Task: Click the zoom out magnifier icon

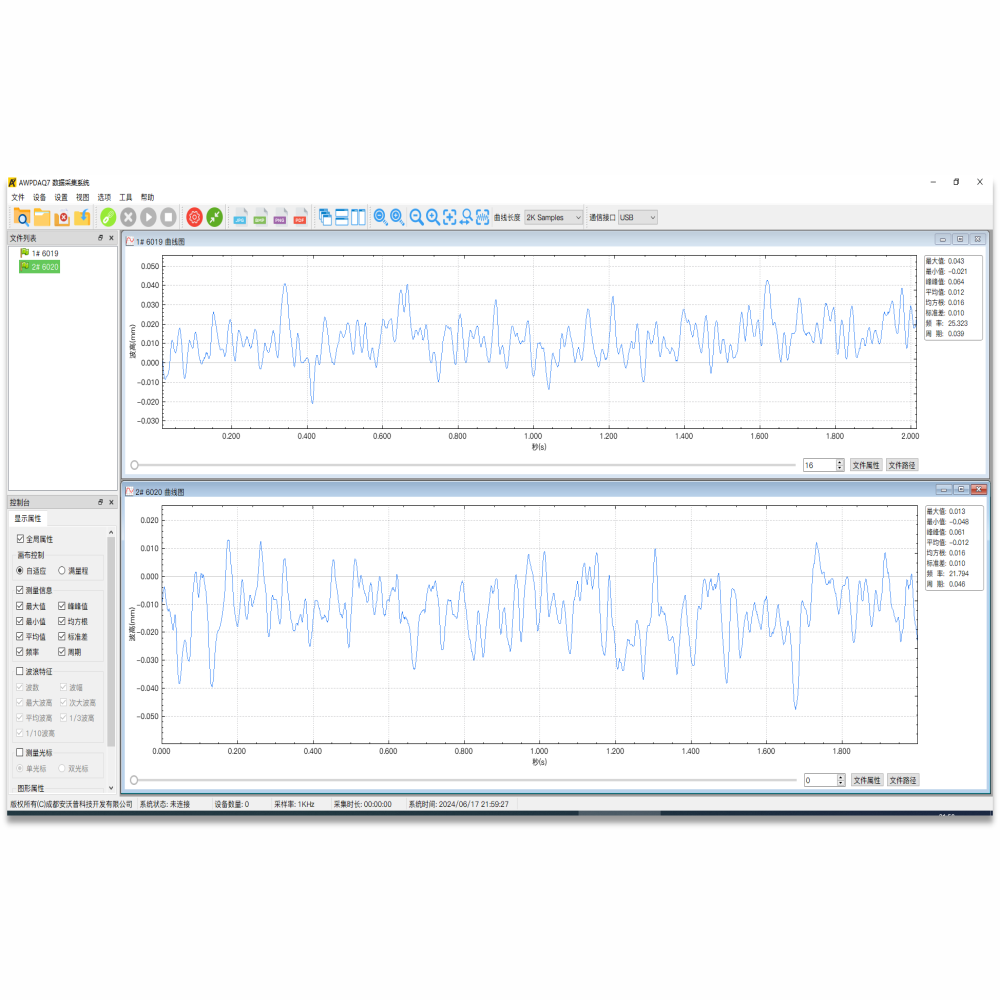Action: (416, 217)
